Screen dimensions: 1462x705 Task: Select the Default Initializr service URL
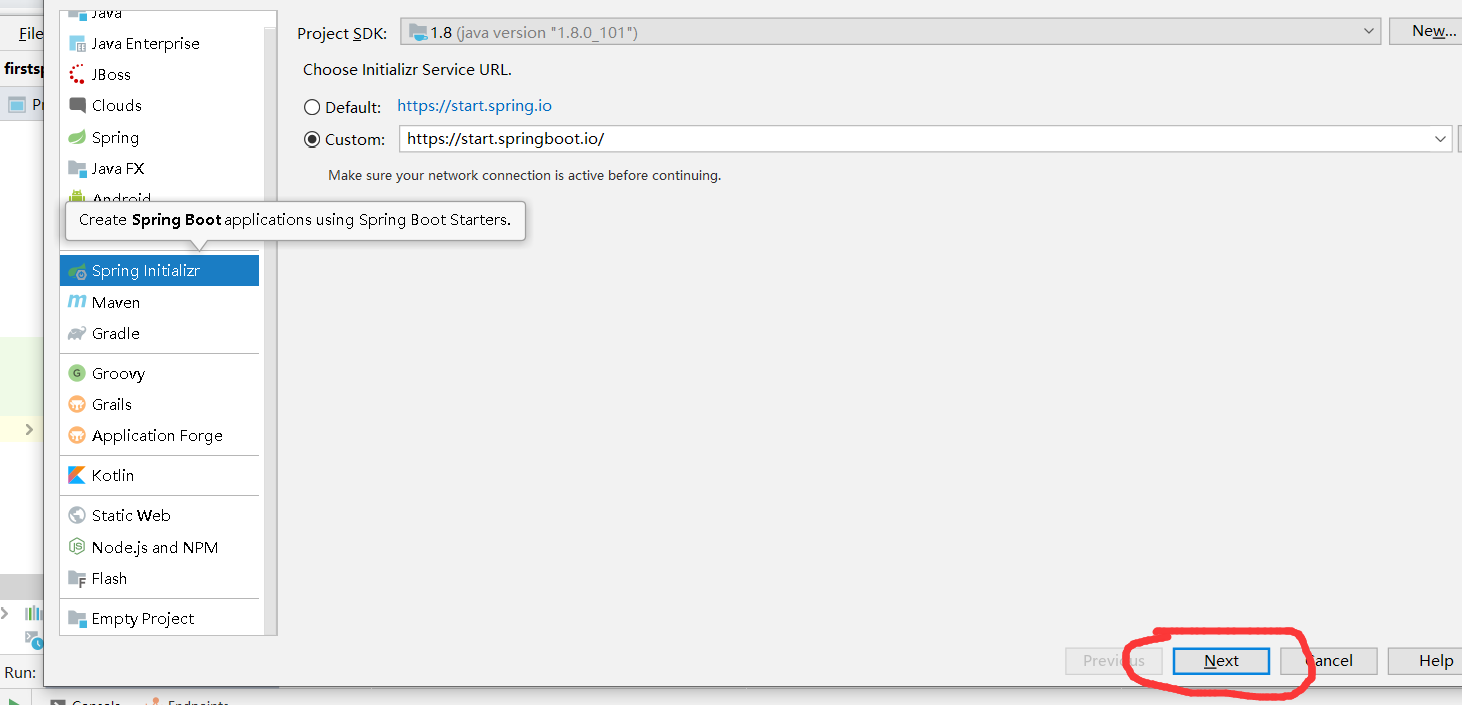point(312,107)
